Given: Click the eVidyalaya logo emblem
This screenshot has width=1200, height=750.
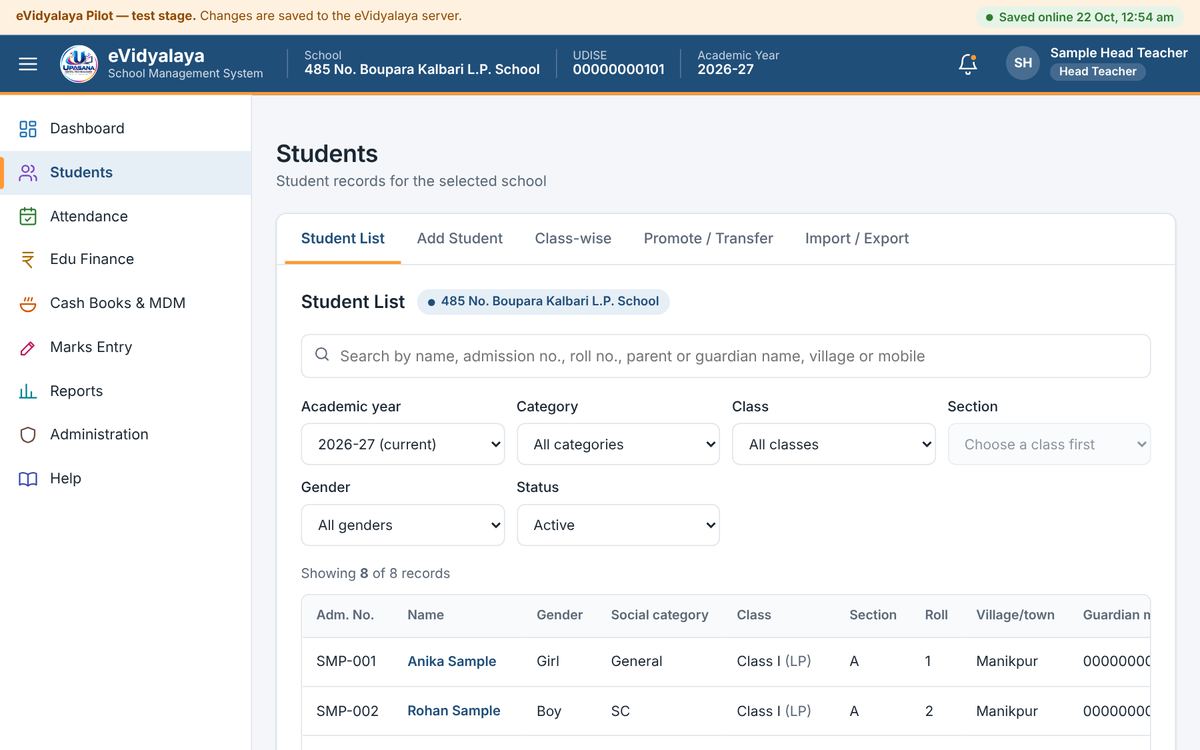Looking at the screenshot, I should tap(79, 64).
